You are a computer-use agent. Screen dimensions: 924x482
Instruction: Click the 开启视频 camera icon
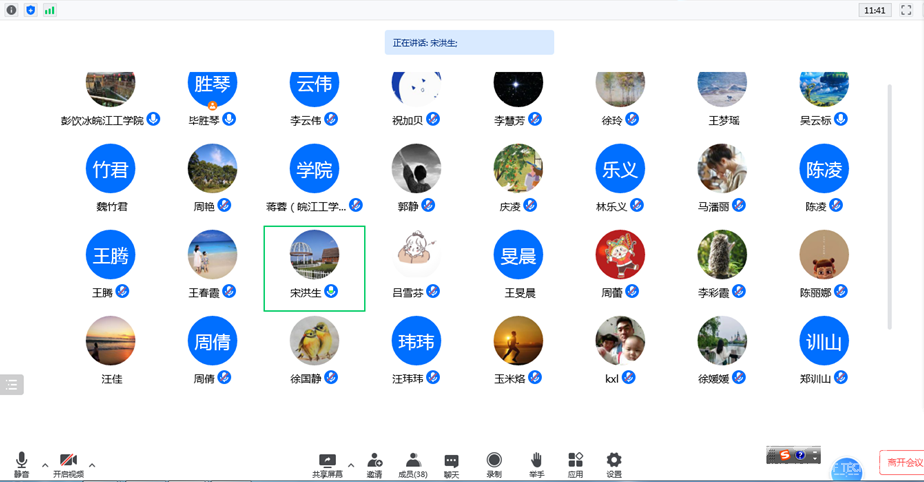pos(68,461)
